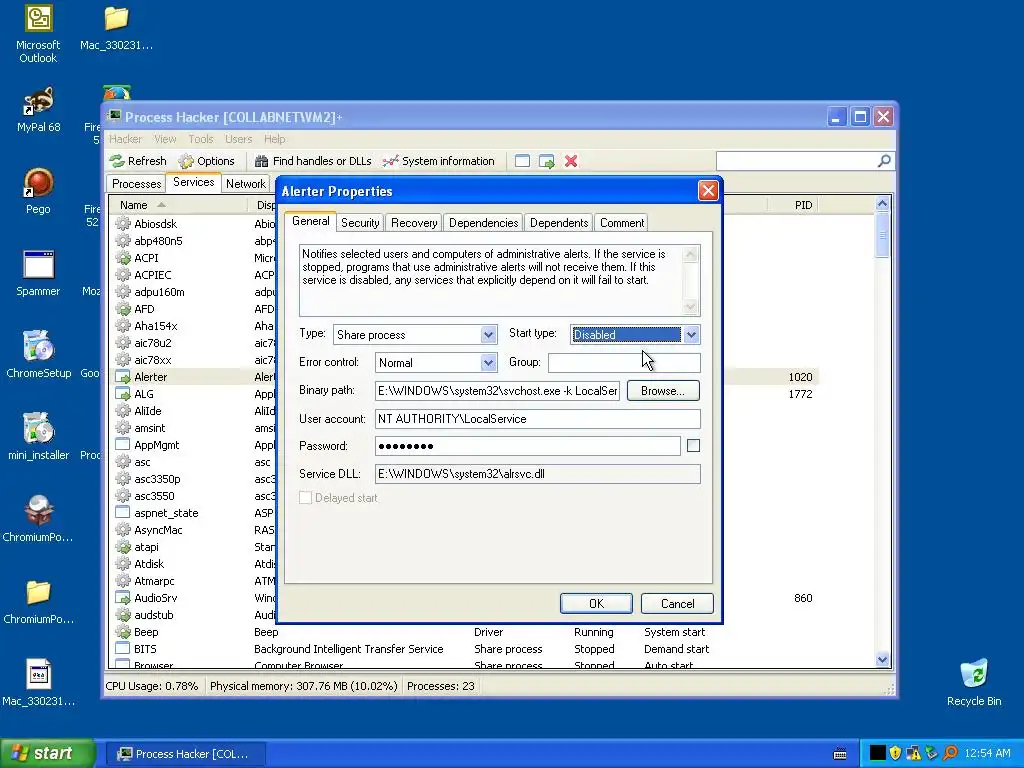This screenshot has height=768, width=1024.
Task: Switch to the Security tab
Action: pyautogui.click(x=360, y=223)
